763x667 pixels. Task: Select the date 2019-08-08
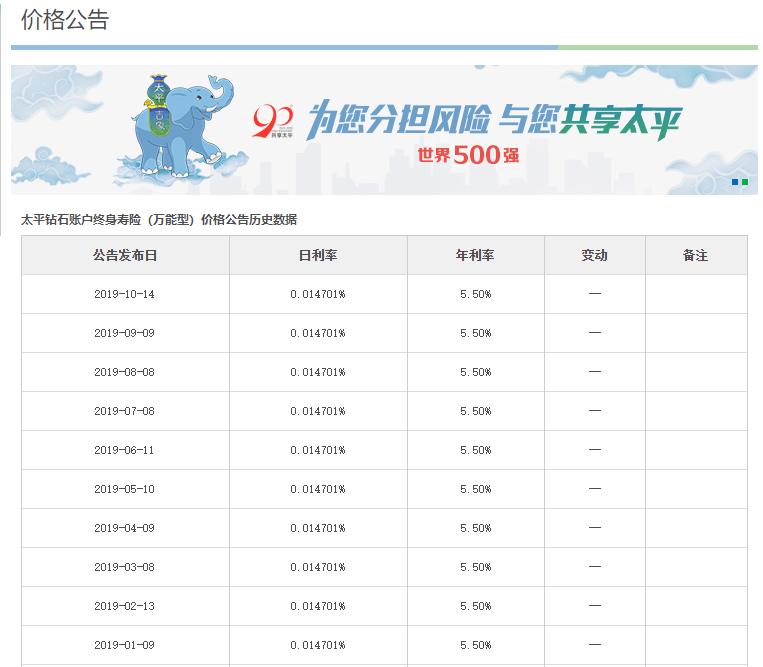pyautogui.click(x=125, y=372)
